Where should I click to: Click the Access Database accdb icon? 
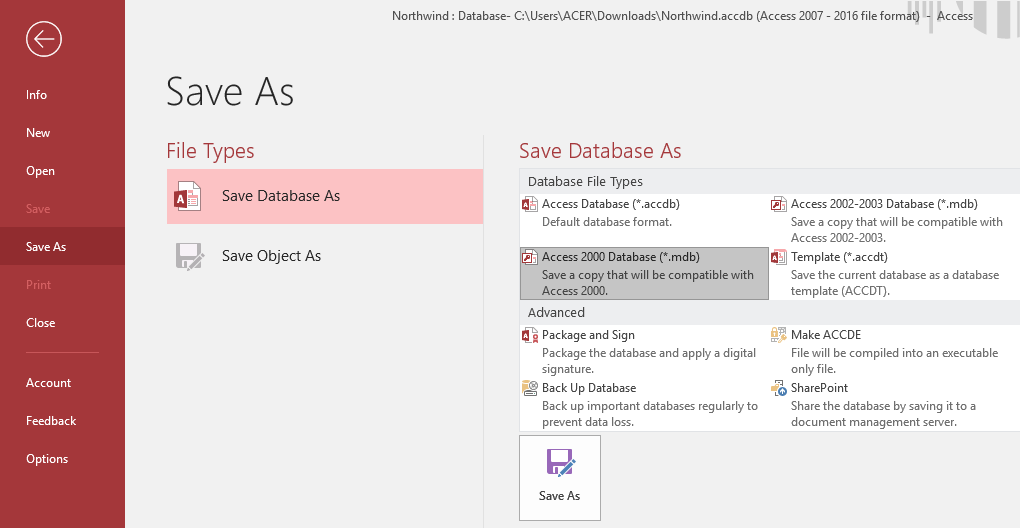pos(530,205)
